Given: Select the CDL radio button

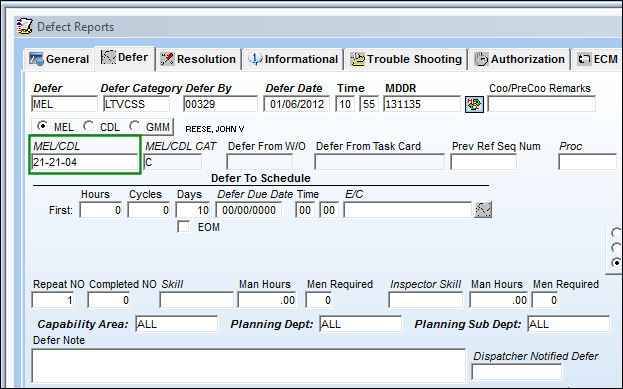Looking at the screenshot, I should point(88,126).
